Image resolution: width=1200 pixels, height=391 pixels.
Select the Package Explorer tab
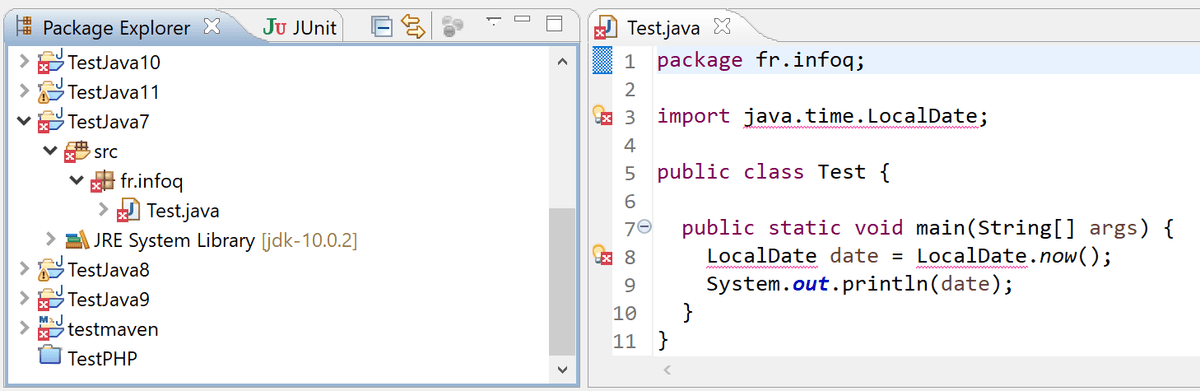click(x=118, y=28)
